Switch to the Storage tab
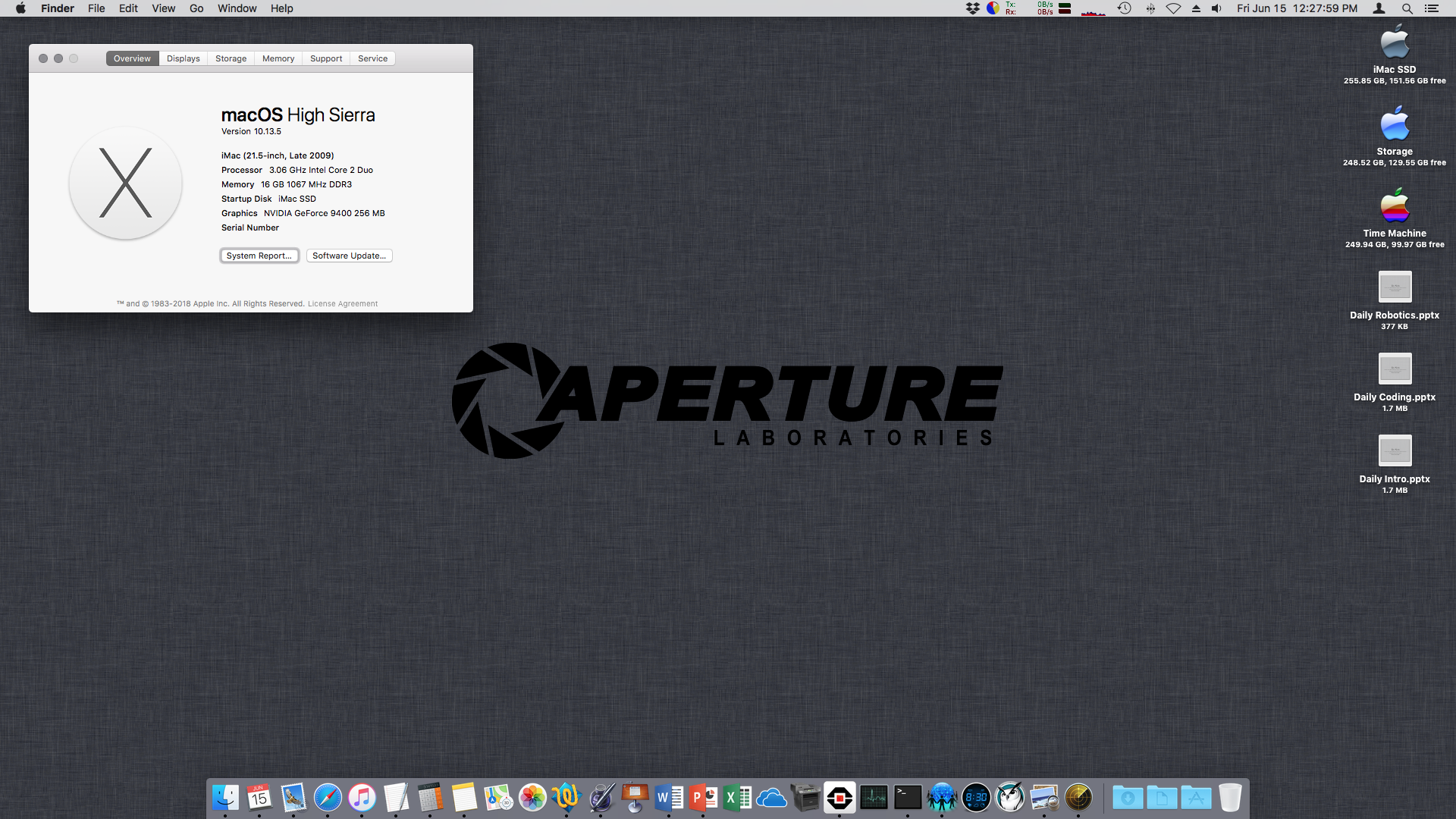This screenshot has height=819, width=1456. (231, 58)
